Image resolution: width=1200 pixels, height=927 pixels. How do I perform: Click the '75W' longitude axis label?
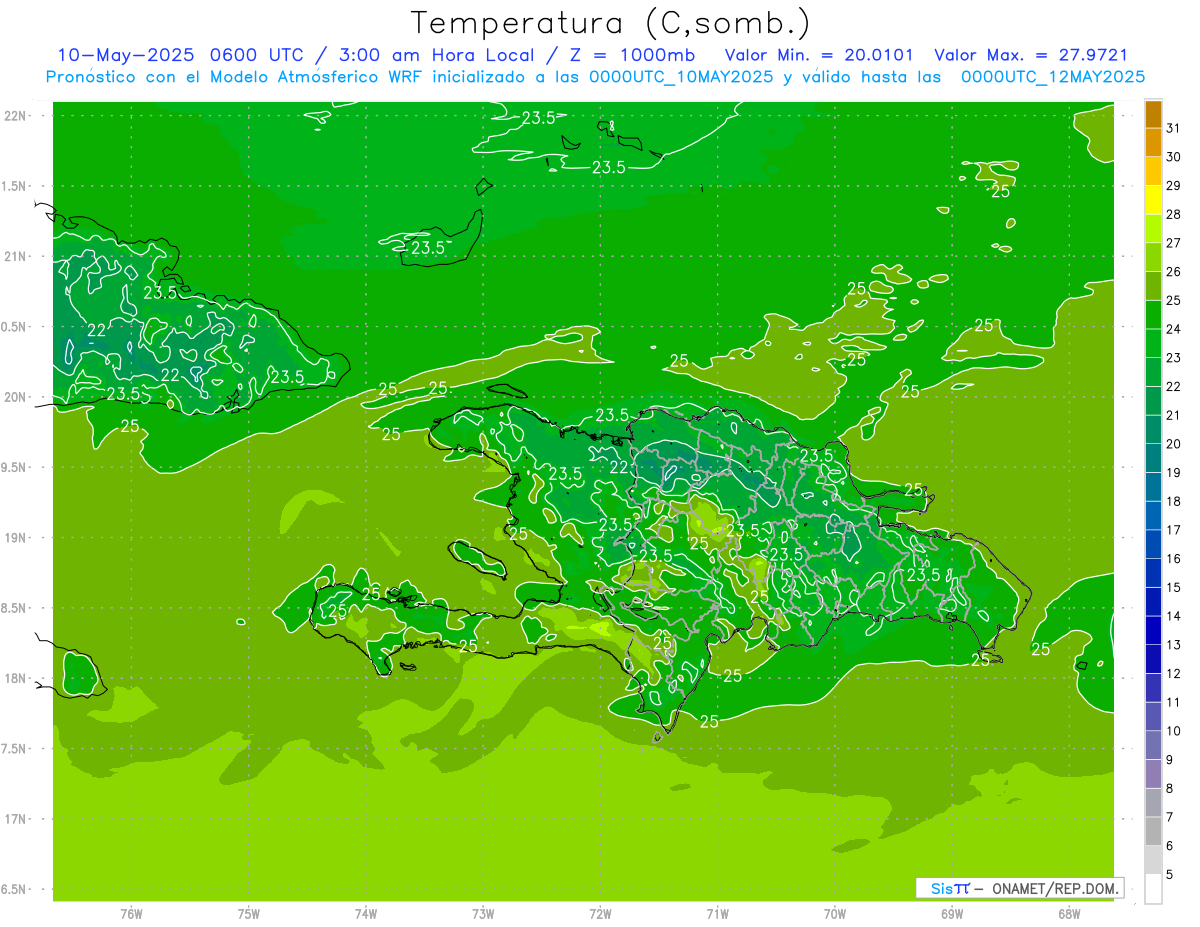coord(249,914)
